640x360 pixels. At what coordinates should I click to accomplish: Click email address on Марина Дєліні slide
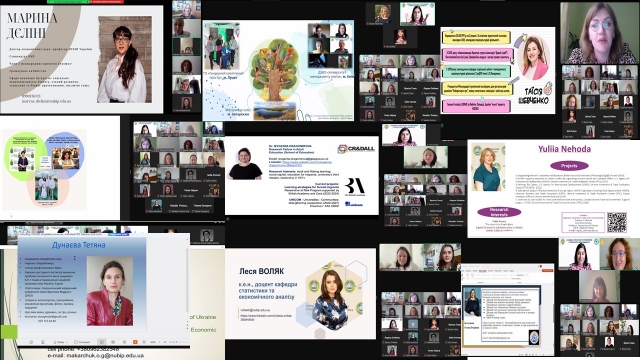pos(47,101)
